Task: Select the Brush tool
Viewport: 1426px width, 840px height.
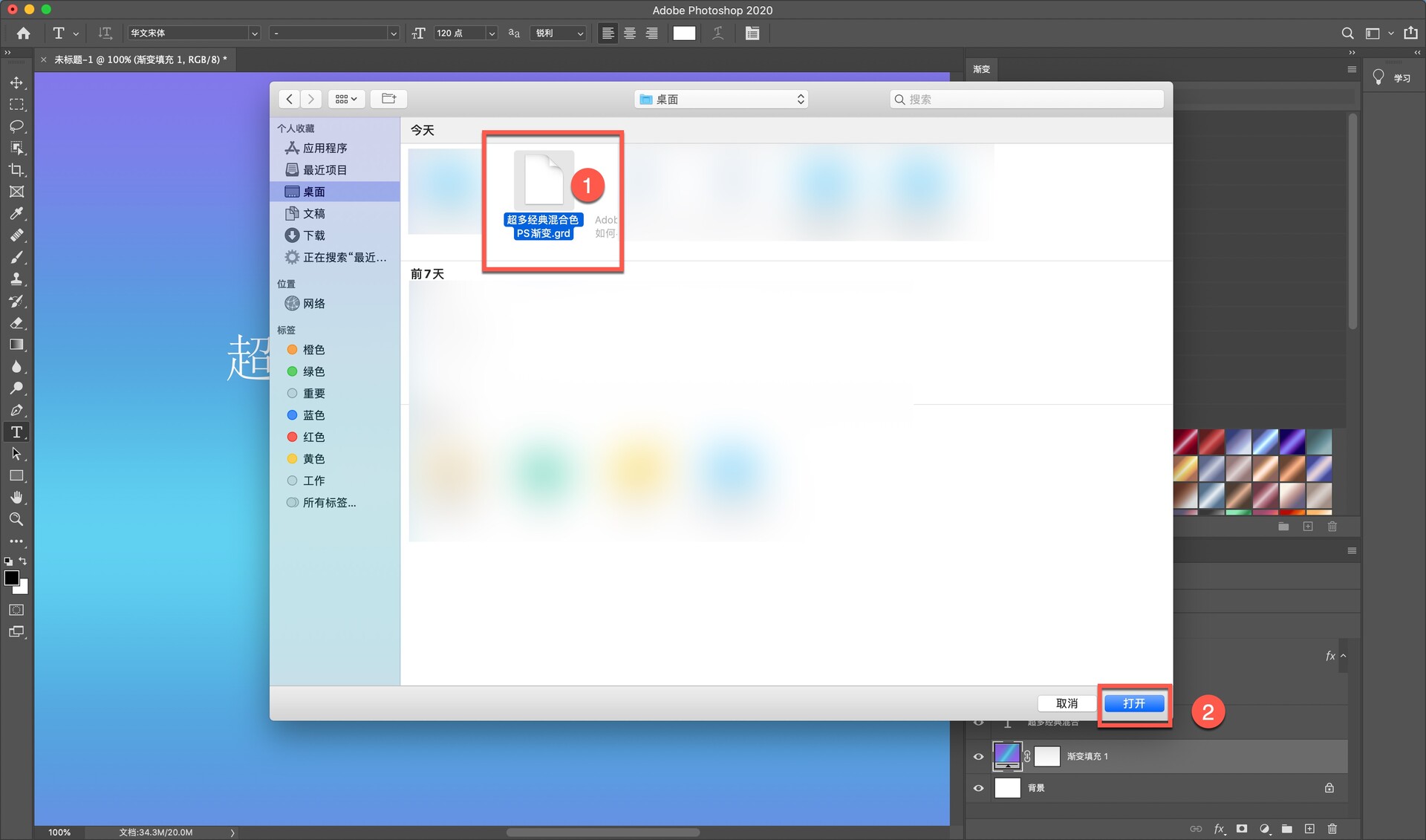Action: click(16, 258)
